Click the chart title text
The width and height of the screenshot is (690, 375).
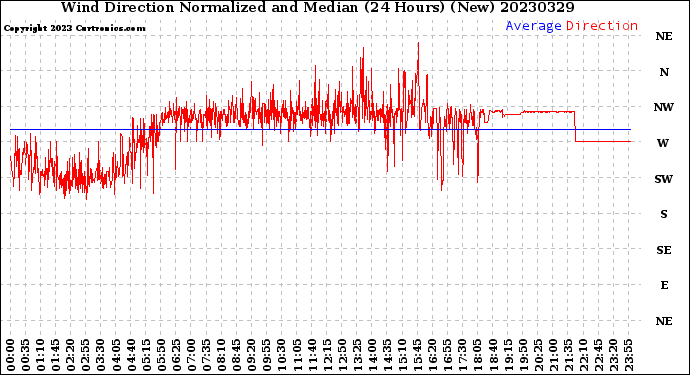click(318, 7)
